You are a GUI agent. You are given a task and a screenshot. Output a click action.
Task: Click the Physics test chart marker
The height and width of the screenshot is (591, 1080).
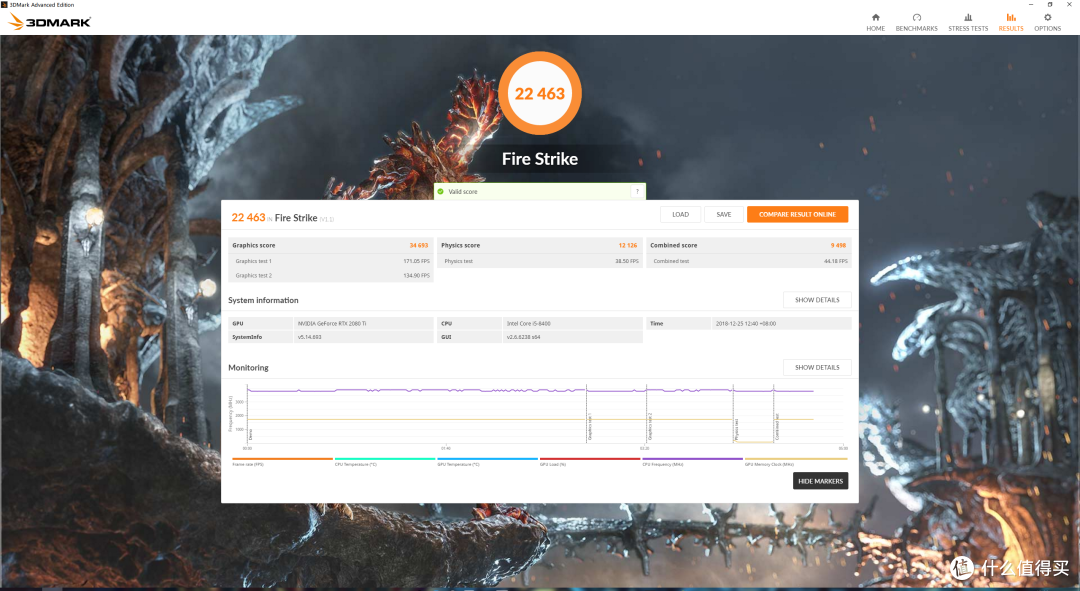coord(736,429)
